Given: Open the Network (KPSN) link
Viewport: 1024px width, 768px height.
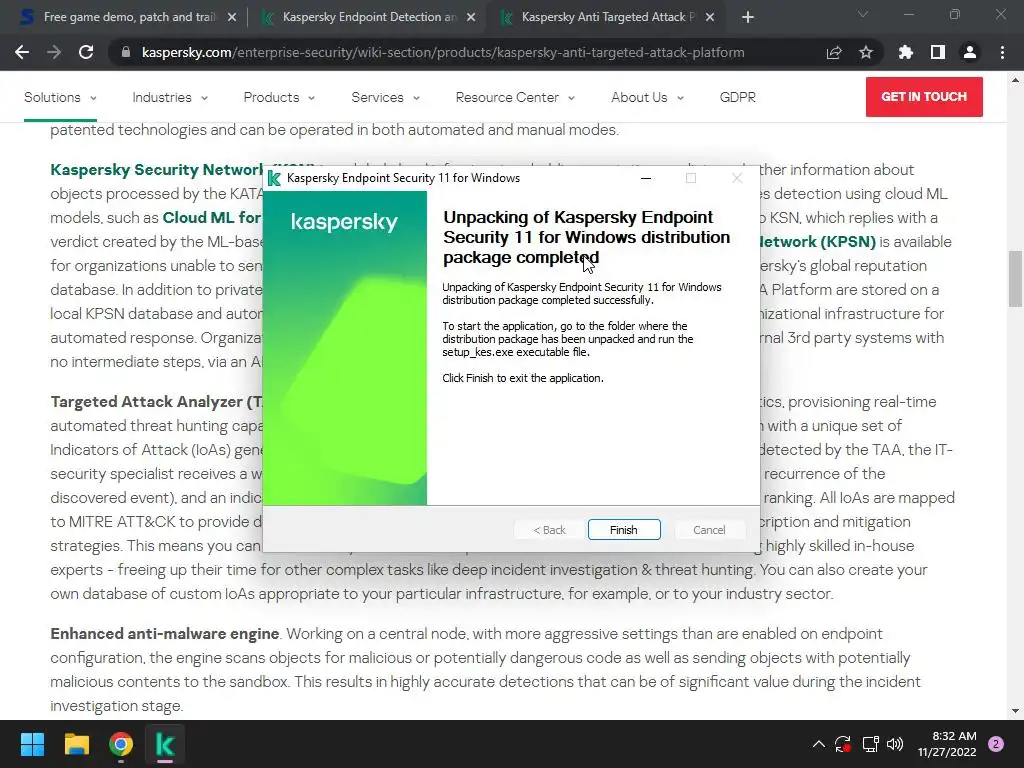Looking at the screenshot, I should click(818, 242).
